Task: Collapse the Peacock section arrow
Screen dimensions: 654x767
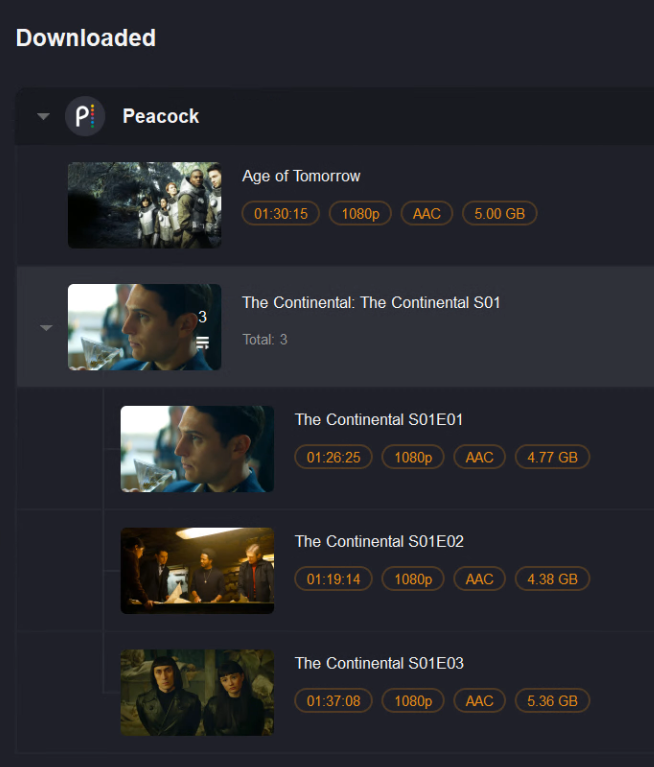Action: (x=43, y=117)
